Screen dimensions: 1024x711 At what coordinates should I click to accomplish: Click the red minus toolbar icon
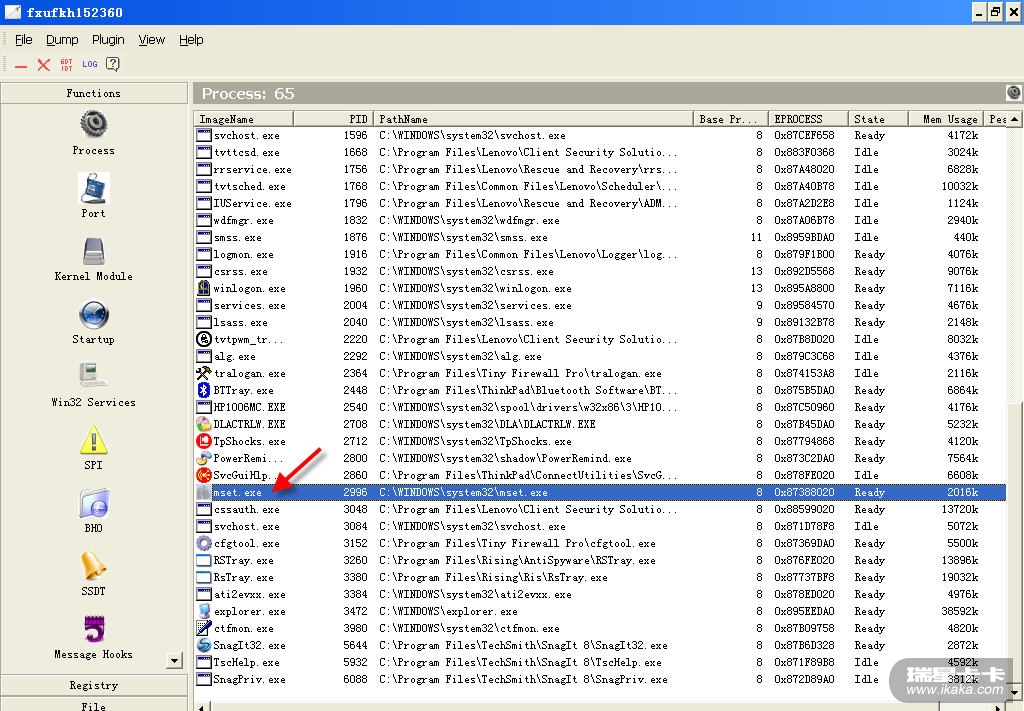click(x=21, y=65)
